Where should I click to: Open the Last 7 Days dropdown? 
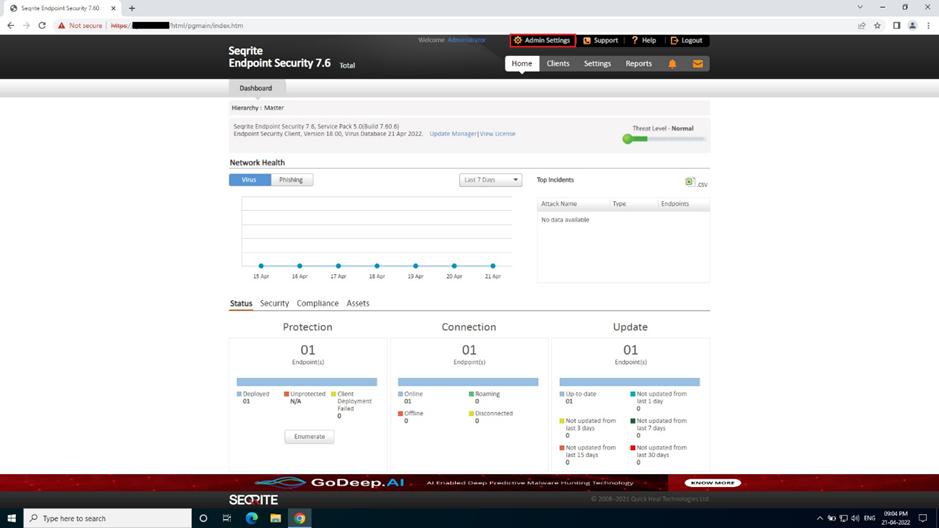tap(490, 180)
